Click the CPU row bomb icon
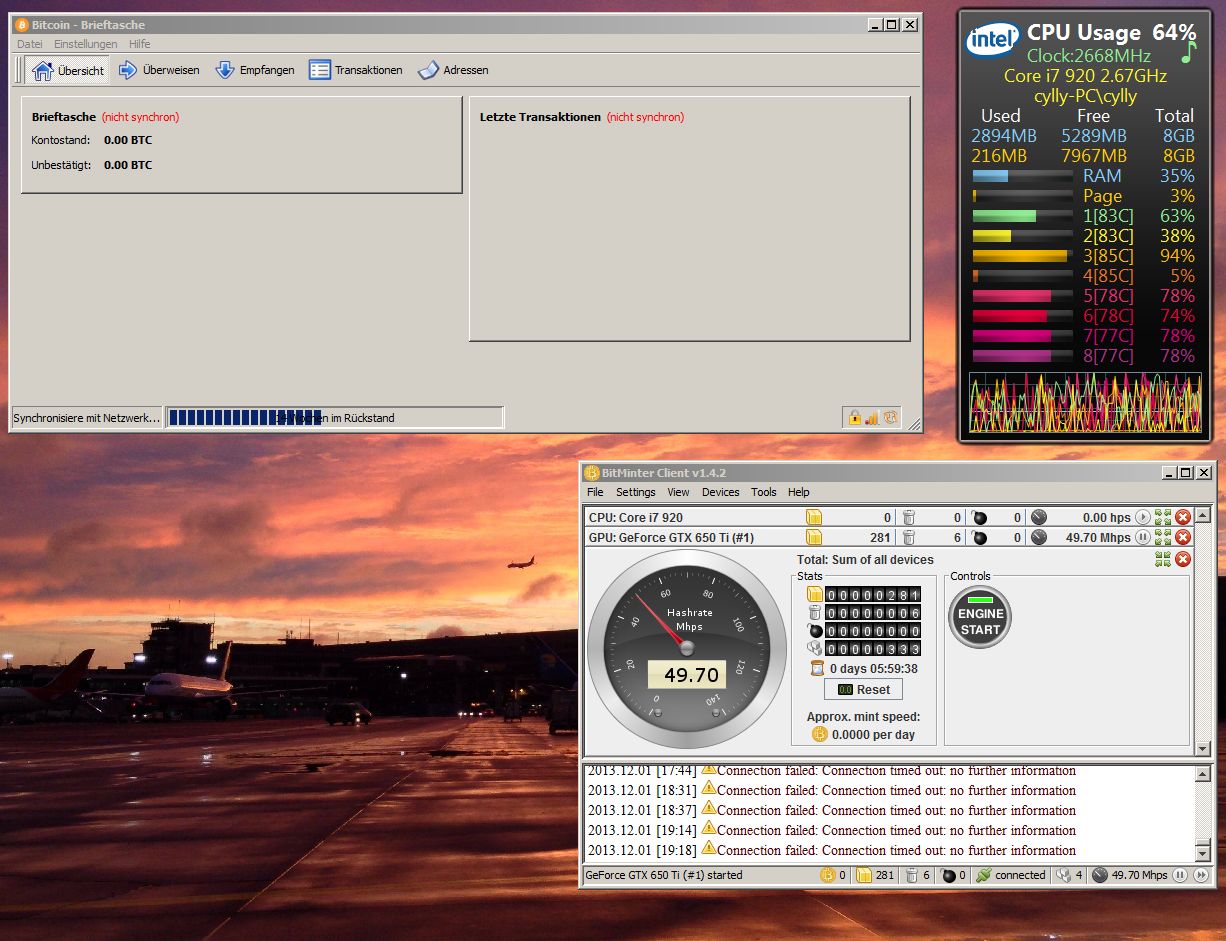The width and height of the screenshot is (1226, 941). pos(979,517)
